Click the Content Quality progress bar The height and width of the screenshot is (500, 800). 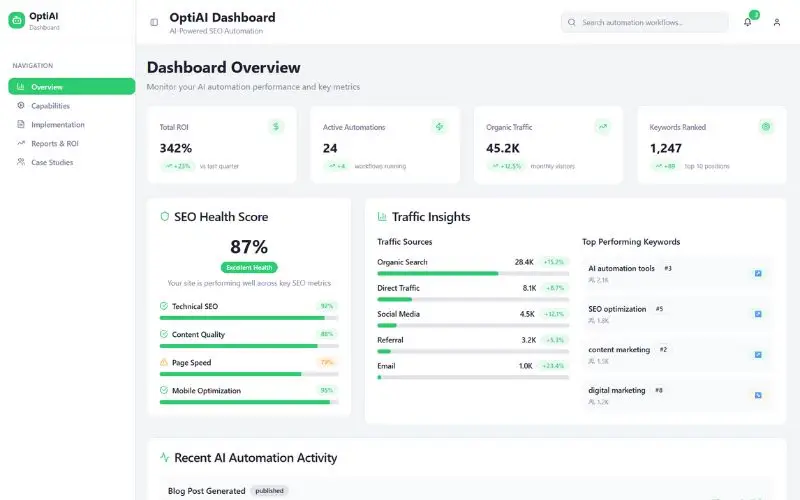tap(248, 346)
